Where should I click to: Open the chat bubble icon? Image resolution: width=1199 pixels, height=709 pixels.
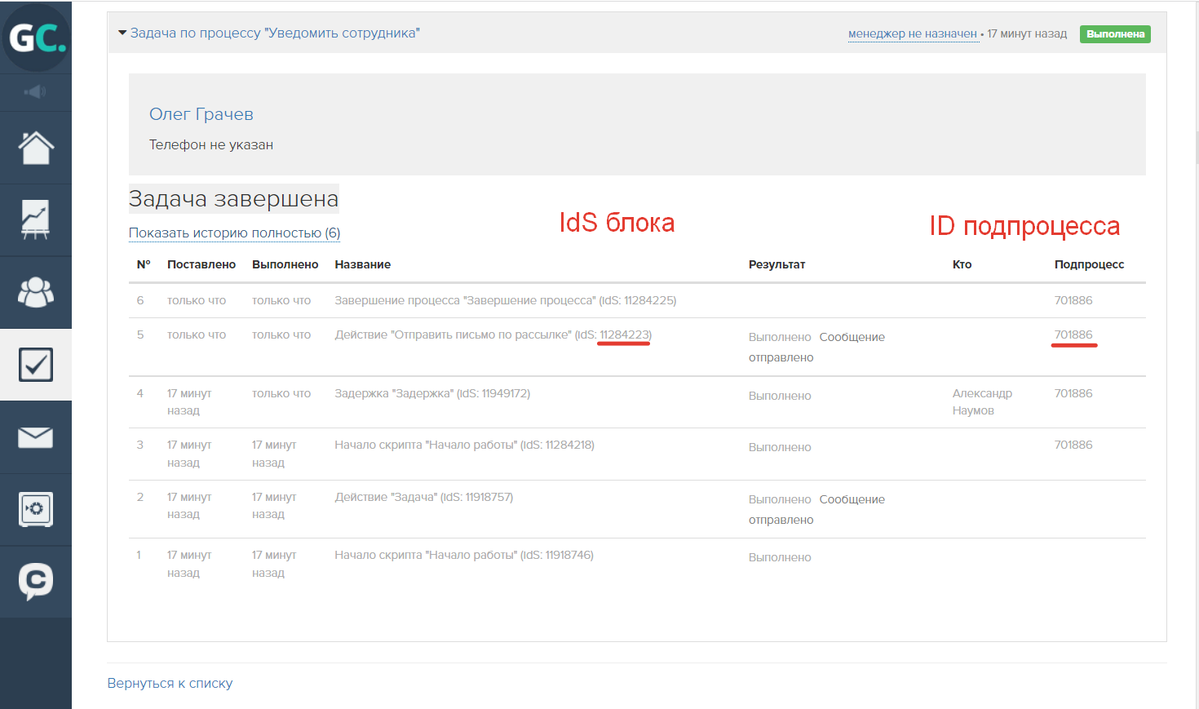36,582
